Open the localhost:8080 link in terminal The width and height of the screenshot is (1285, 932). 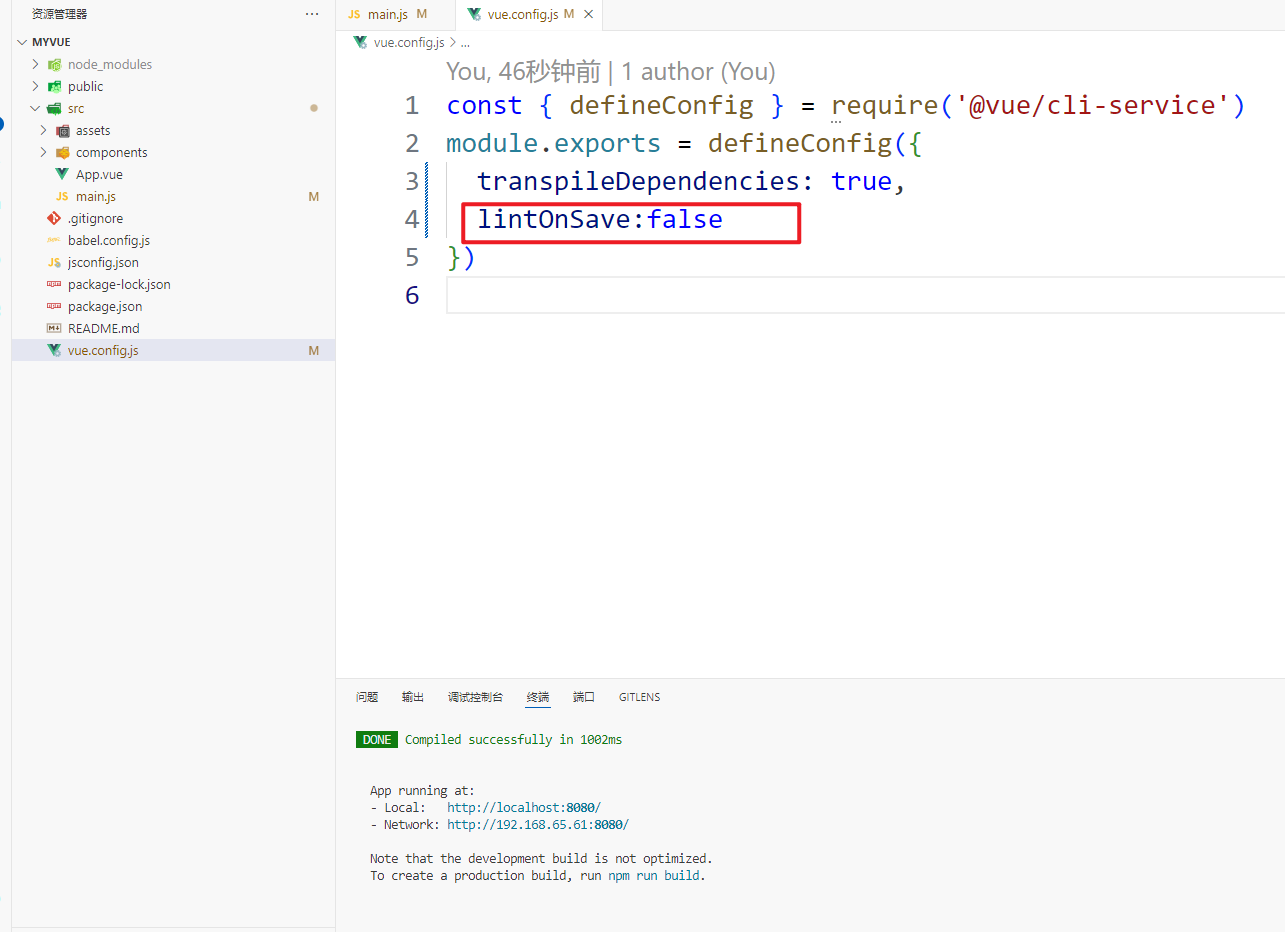pyautogui.click(x=523, y=807)
